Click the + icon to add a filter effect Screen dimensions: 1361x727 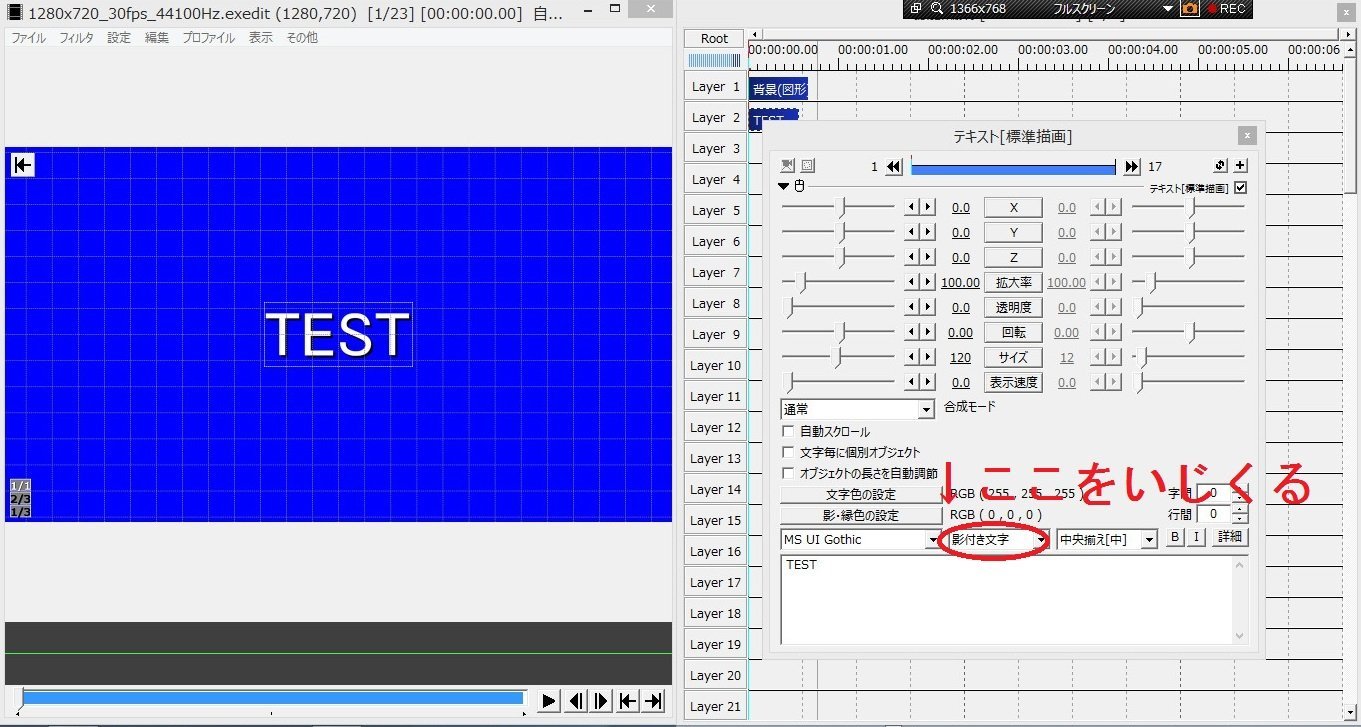(1240, 165)
